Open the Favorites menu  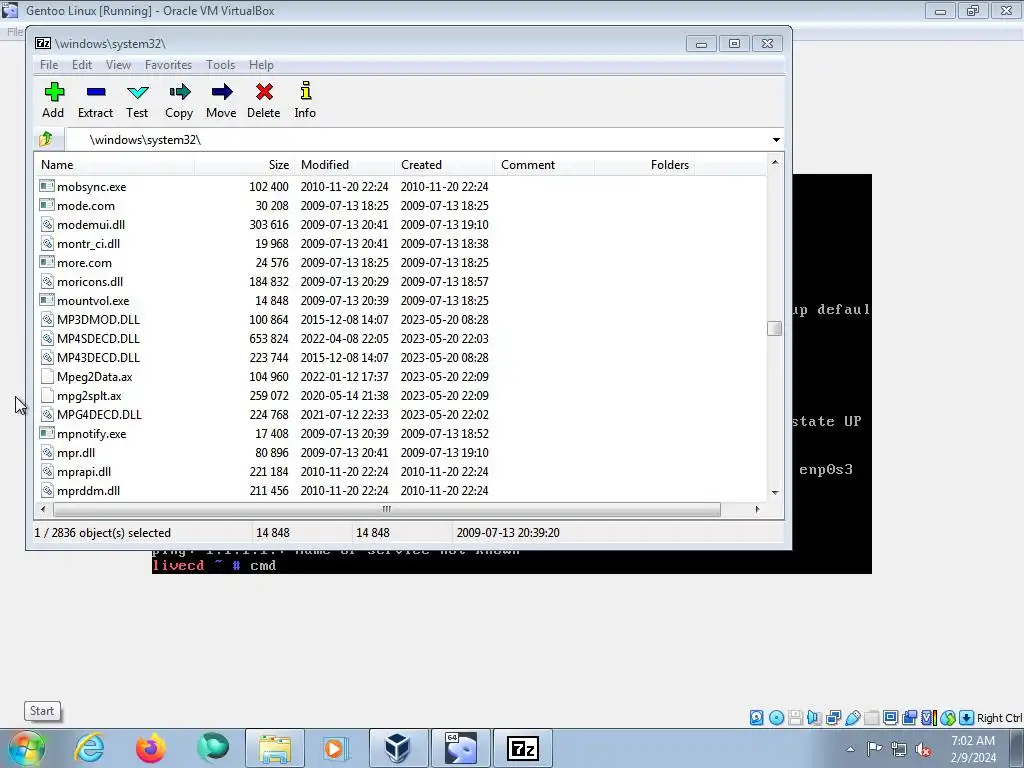tap(168, 65)
